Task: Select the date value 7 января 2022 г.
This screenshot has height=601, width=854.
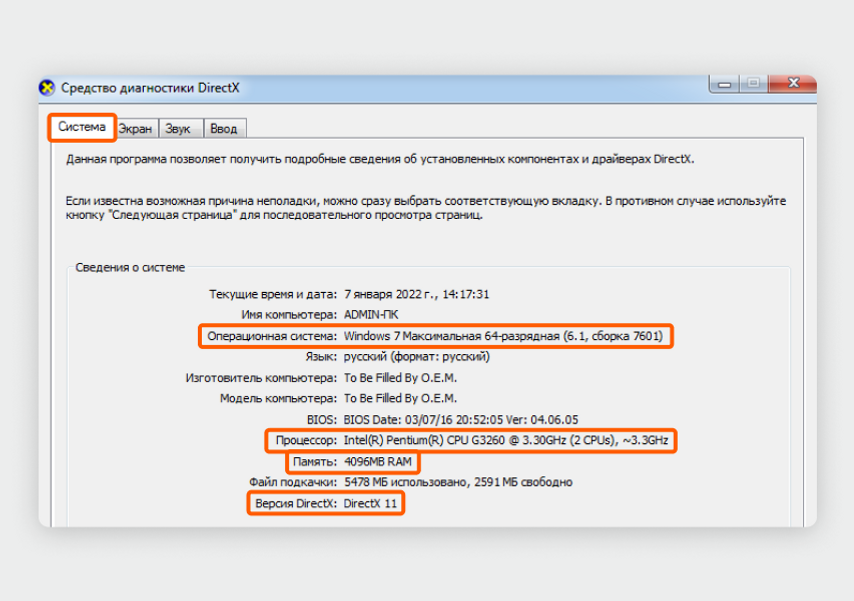Action: (x=417, y=294)
